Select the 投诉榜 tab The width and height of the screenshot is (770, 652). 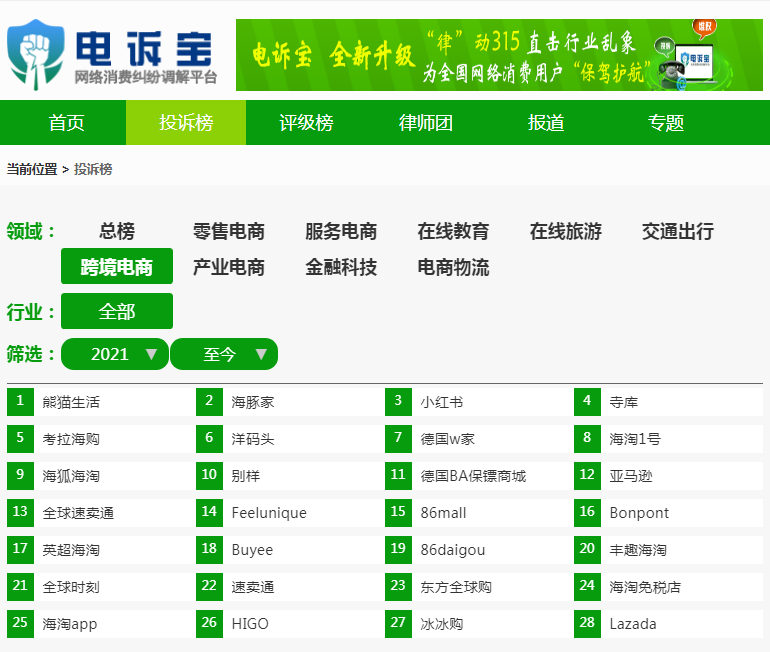[186, 123]
